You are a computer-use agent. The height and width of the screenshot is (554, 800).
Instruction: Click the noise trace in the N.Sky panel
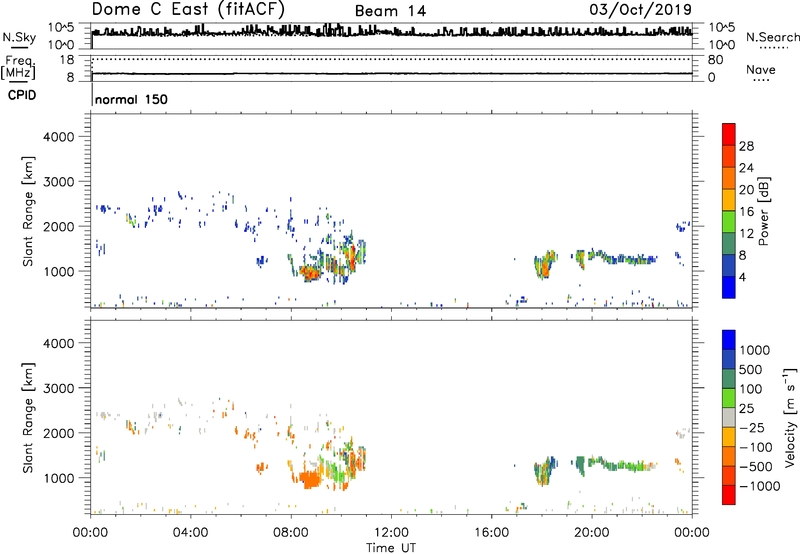click(391, 31)
